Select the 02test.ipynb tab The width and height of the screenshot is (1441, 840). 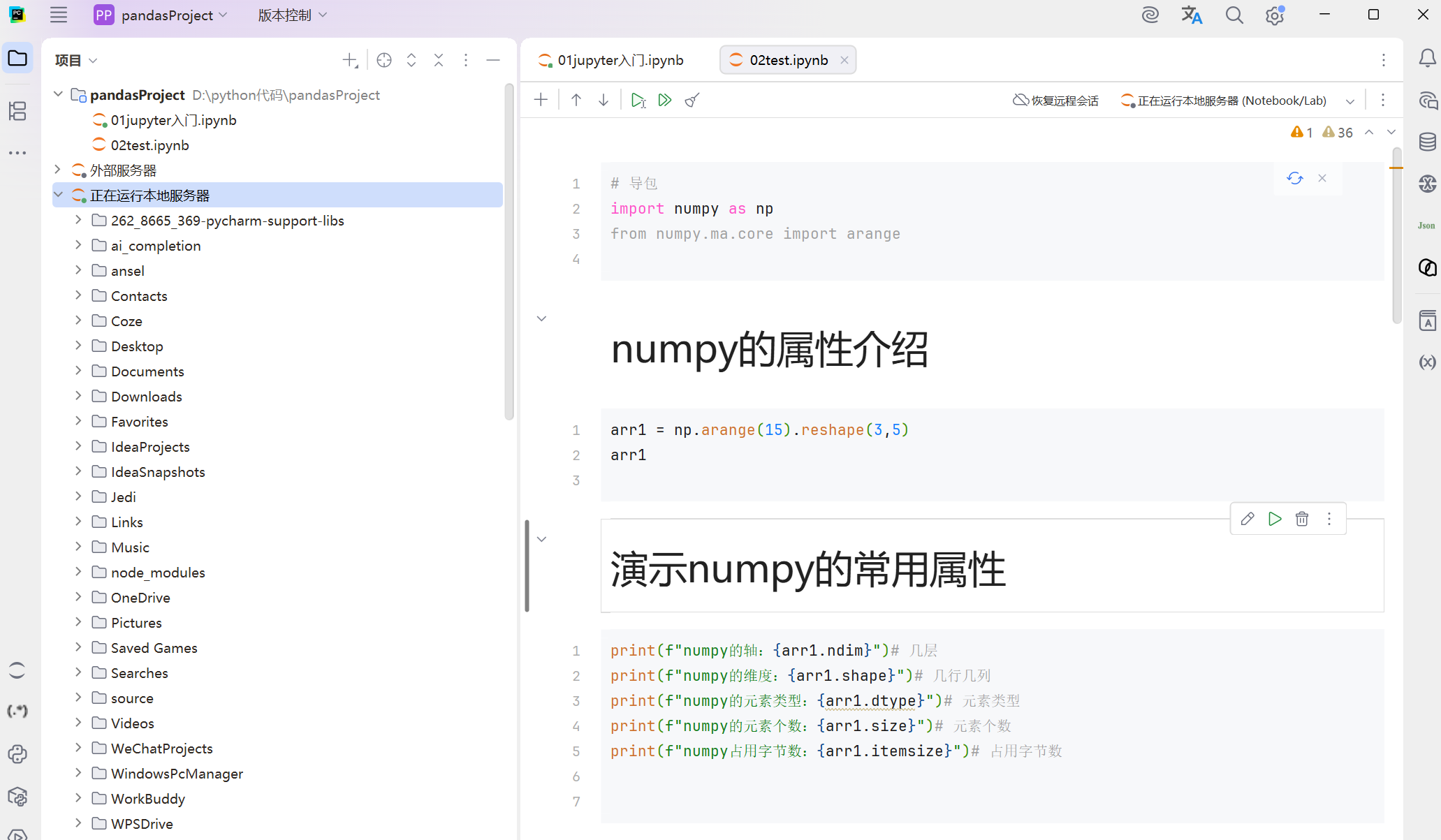(788, 60)
